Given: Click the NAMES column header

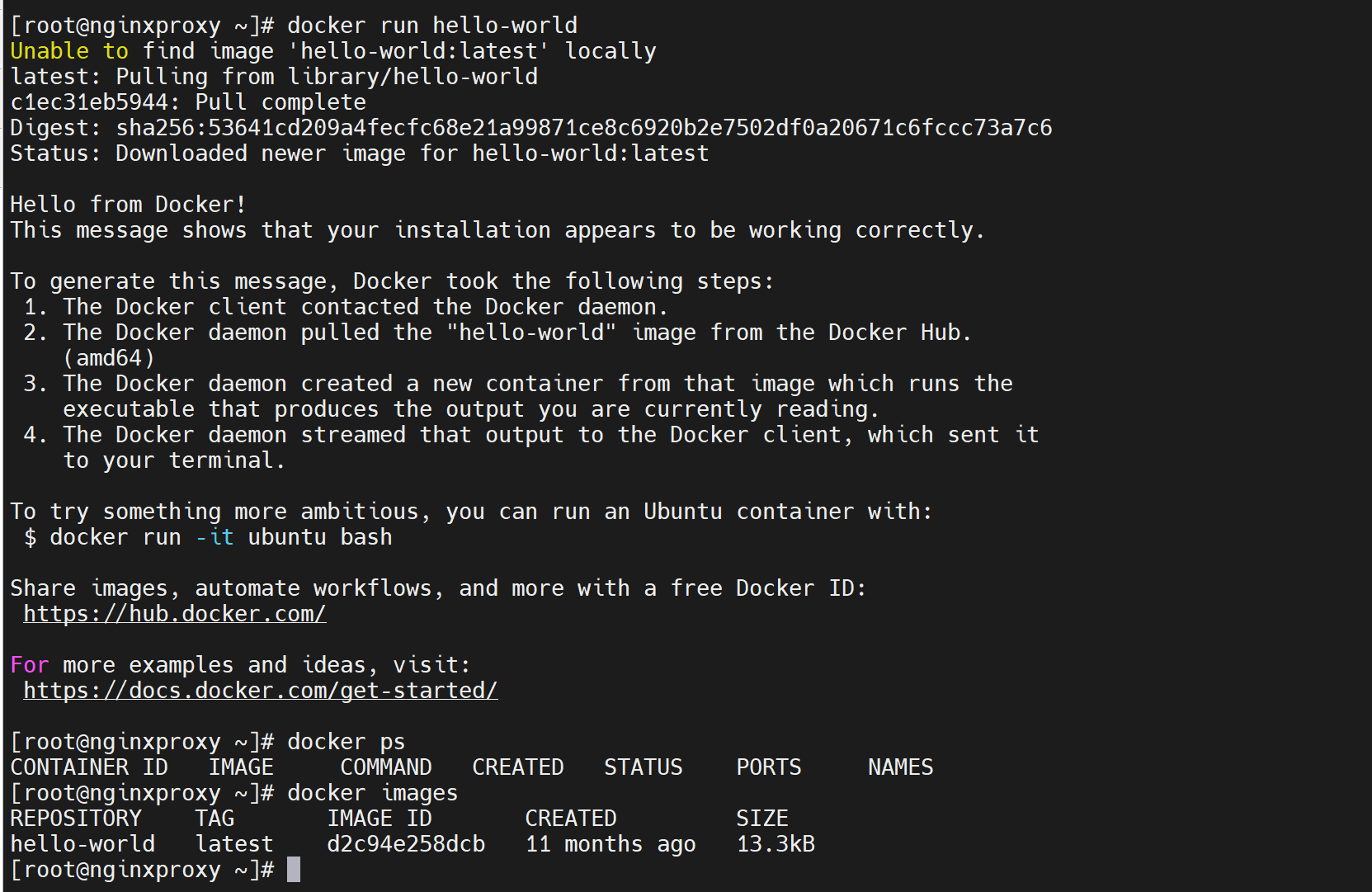Looking at the screenshot, I should (900, 767).
